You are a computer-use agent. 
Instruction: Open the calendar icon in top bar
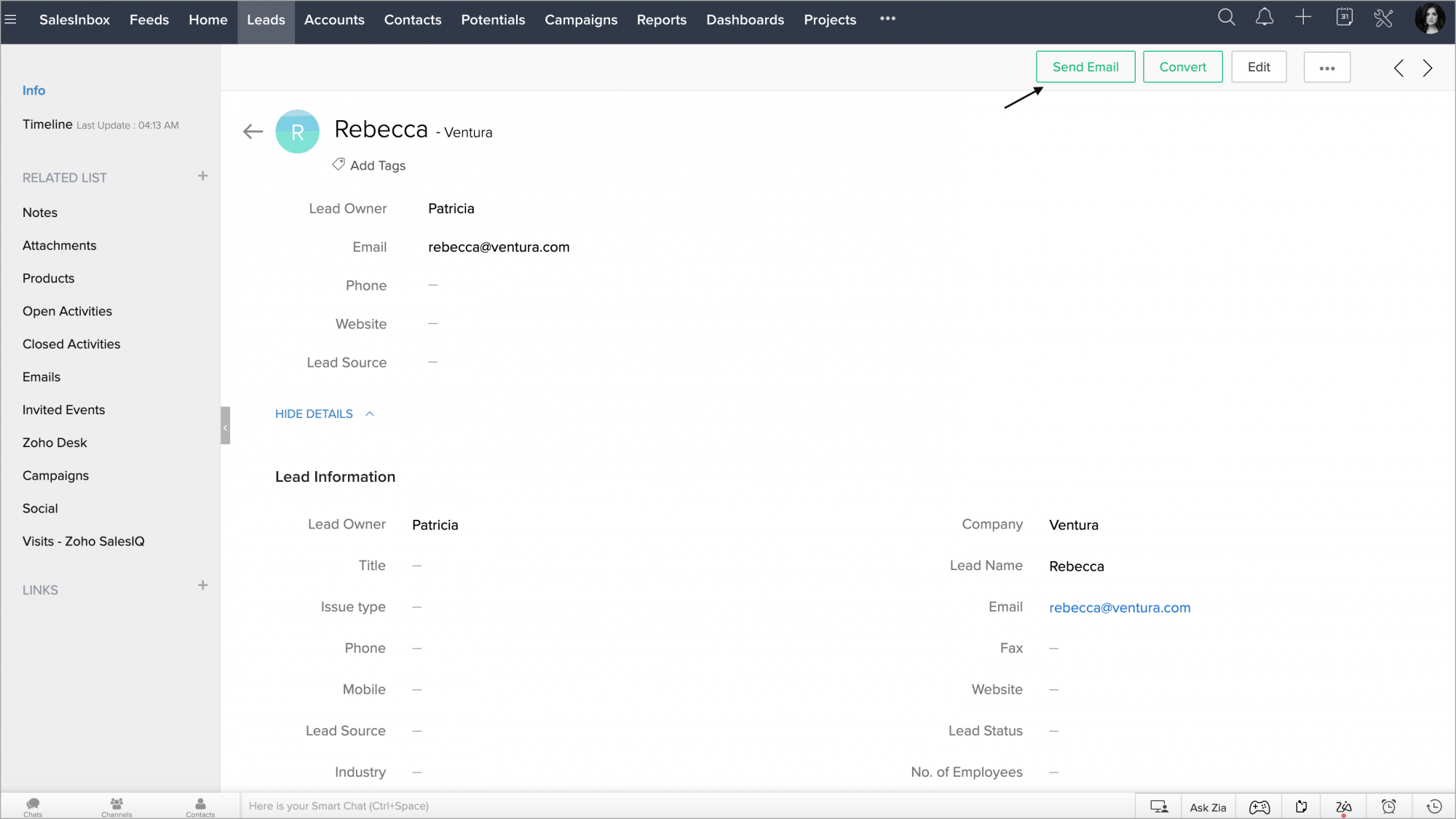1344,17
